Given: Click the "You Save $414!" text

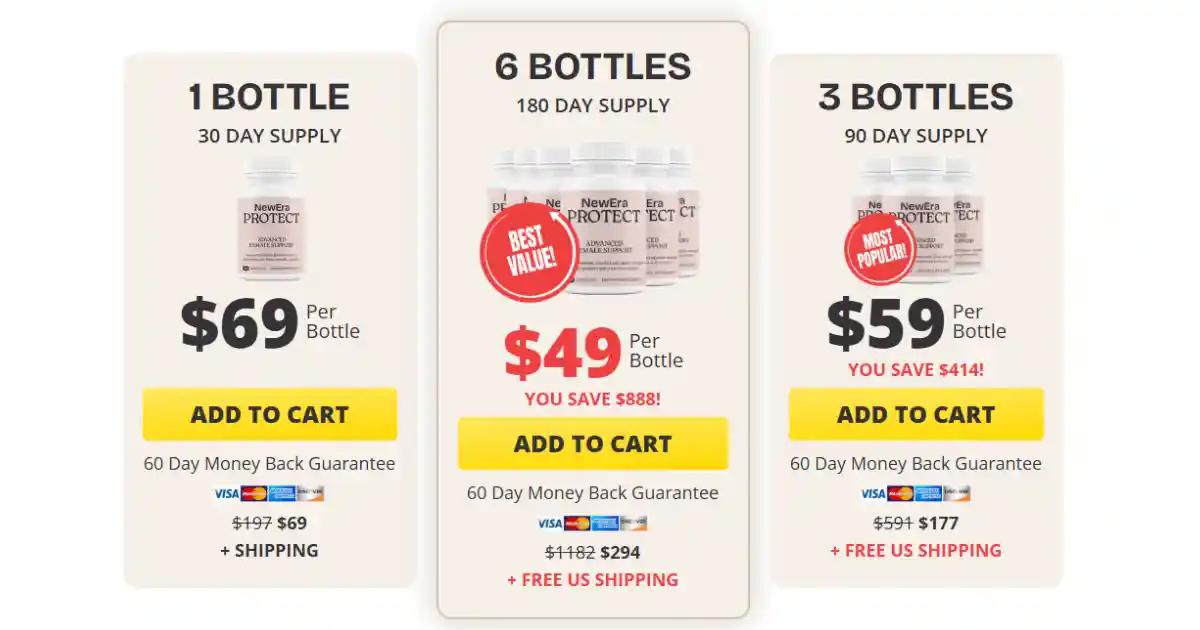Looking at the screenshot, I should pyautogui.click(x=916, y=369).
